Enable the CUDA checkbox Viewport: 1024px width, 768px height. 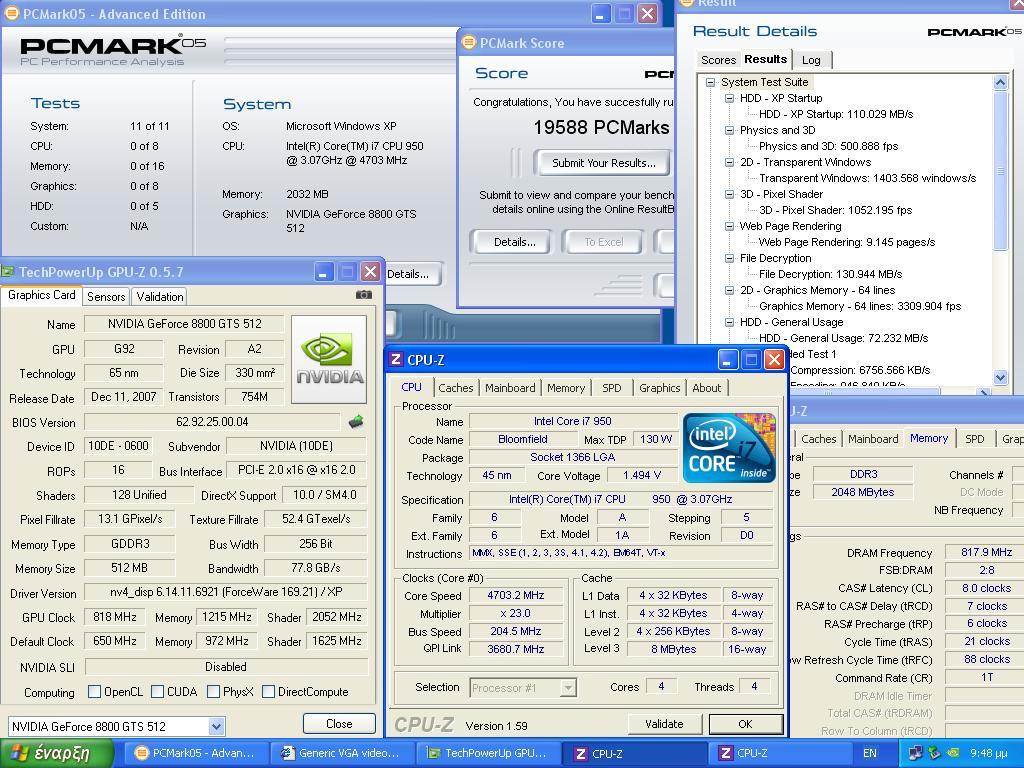[157, 692]
